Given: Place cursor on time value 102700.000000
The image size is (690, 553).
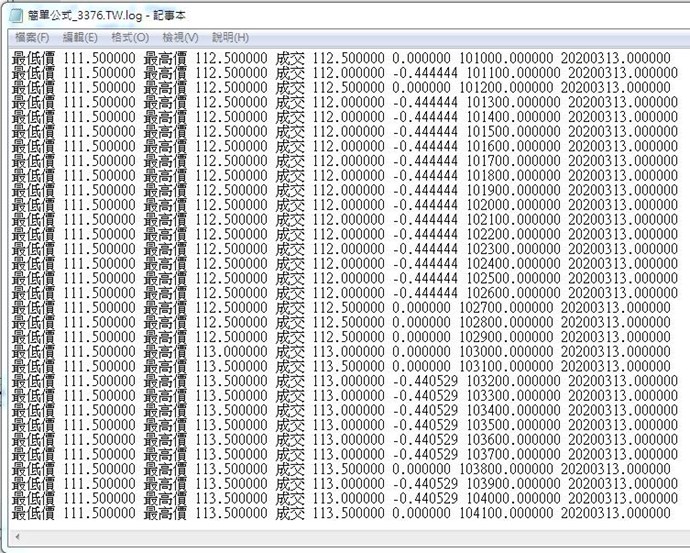Looking at the screenshot, I should pos(505,307).
